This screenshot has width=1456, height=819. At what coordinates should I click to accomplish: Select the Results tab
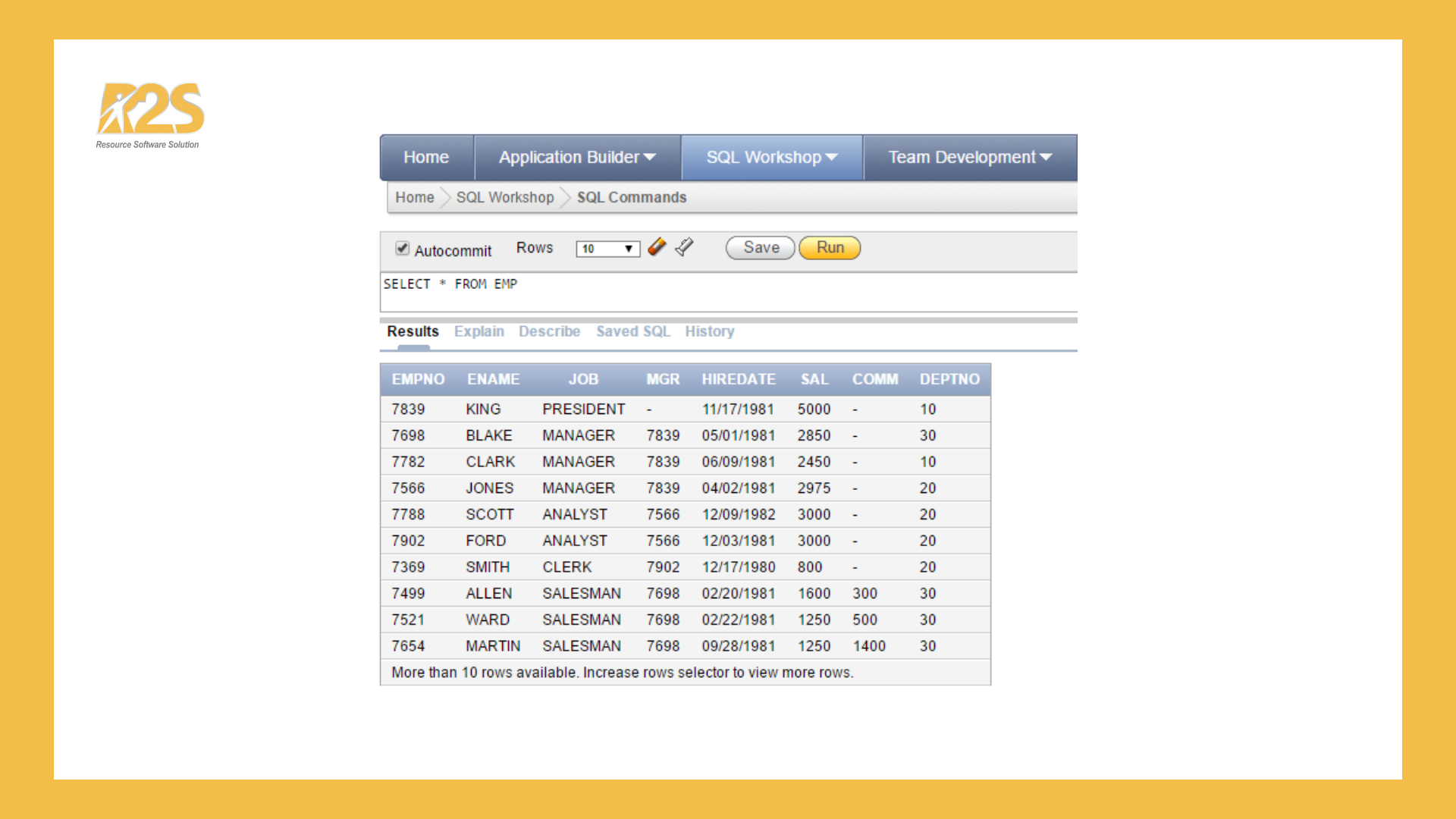tap(412, 331)
